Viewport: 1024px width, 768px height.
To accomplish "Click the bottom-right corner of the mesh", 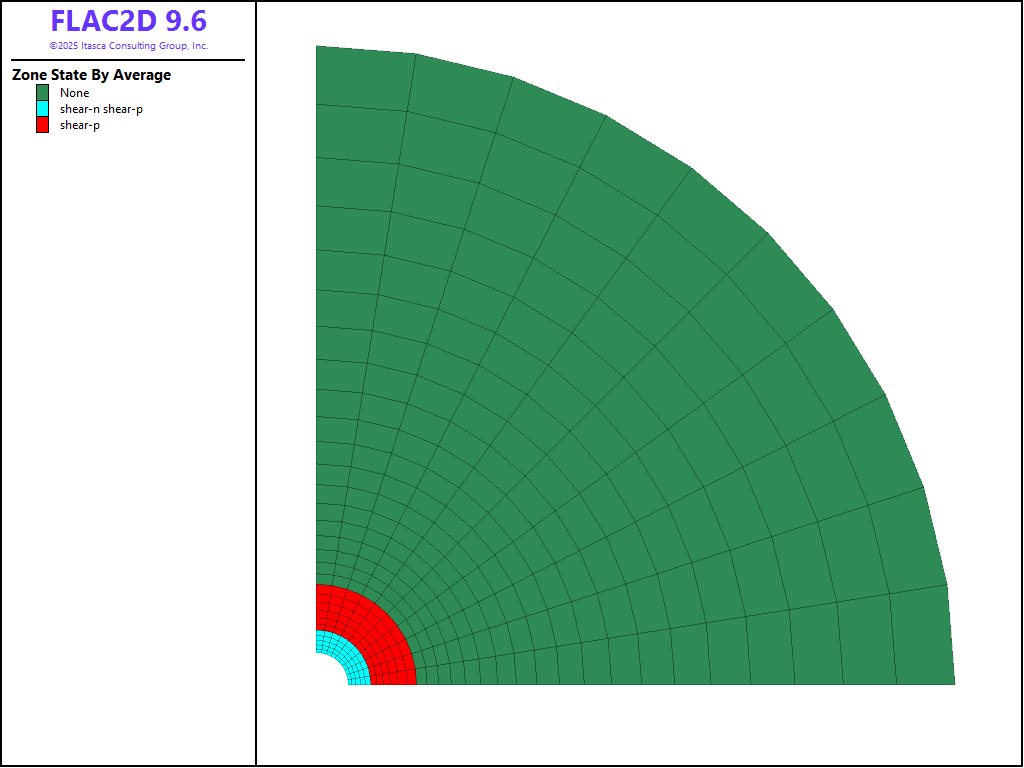I will tap(953, 683).
